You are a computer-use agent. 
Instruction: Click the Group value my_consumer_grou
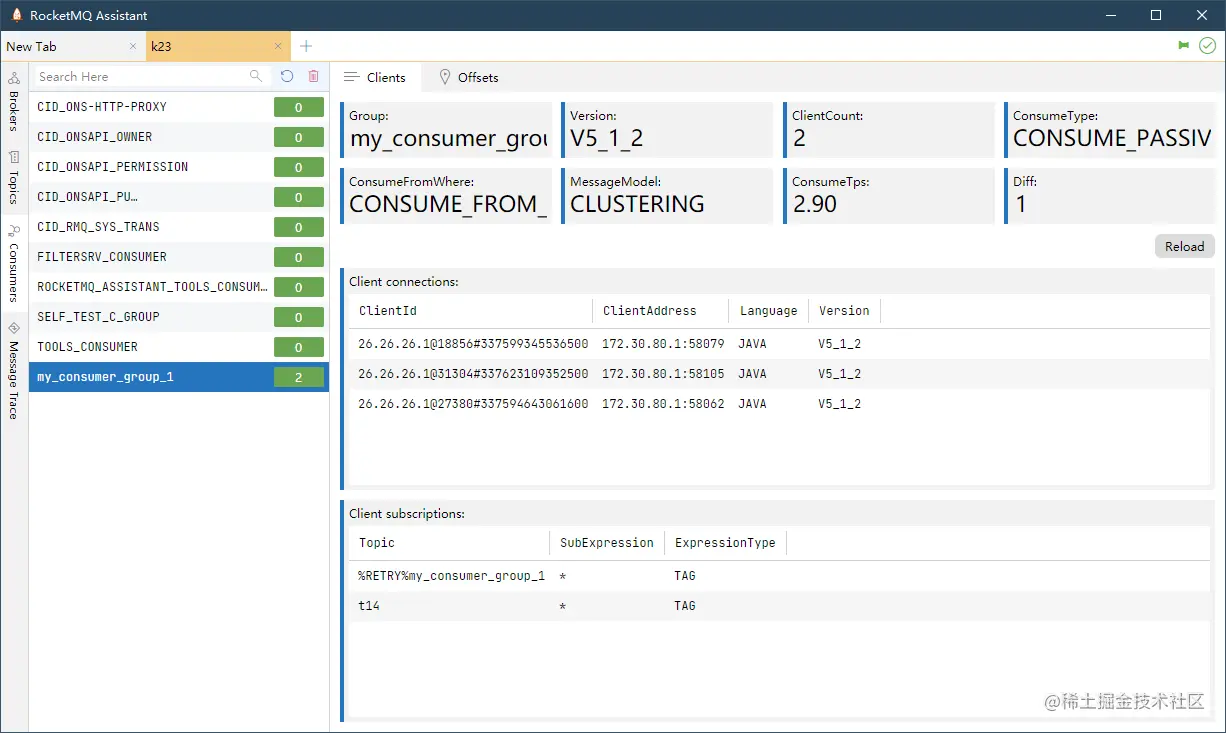448,139
